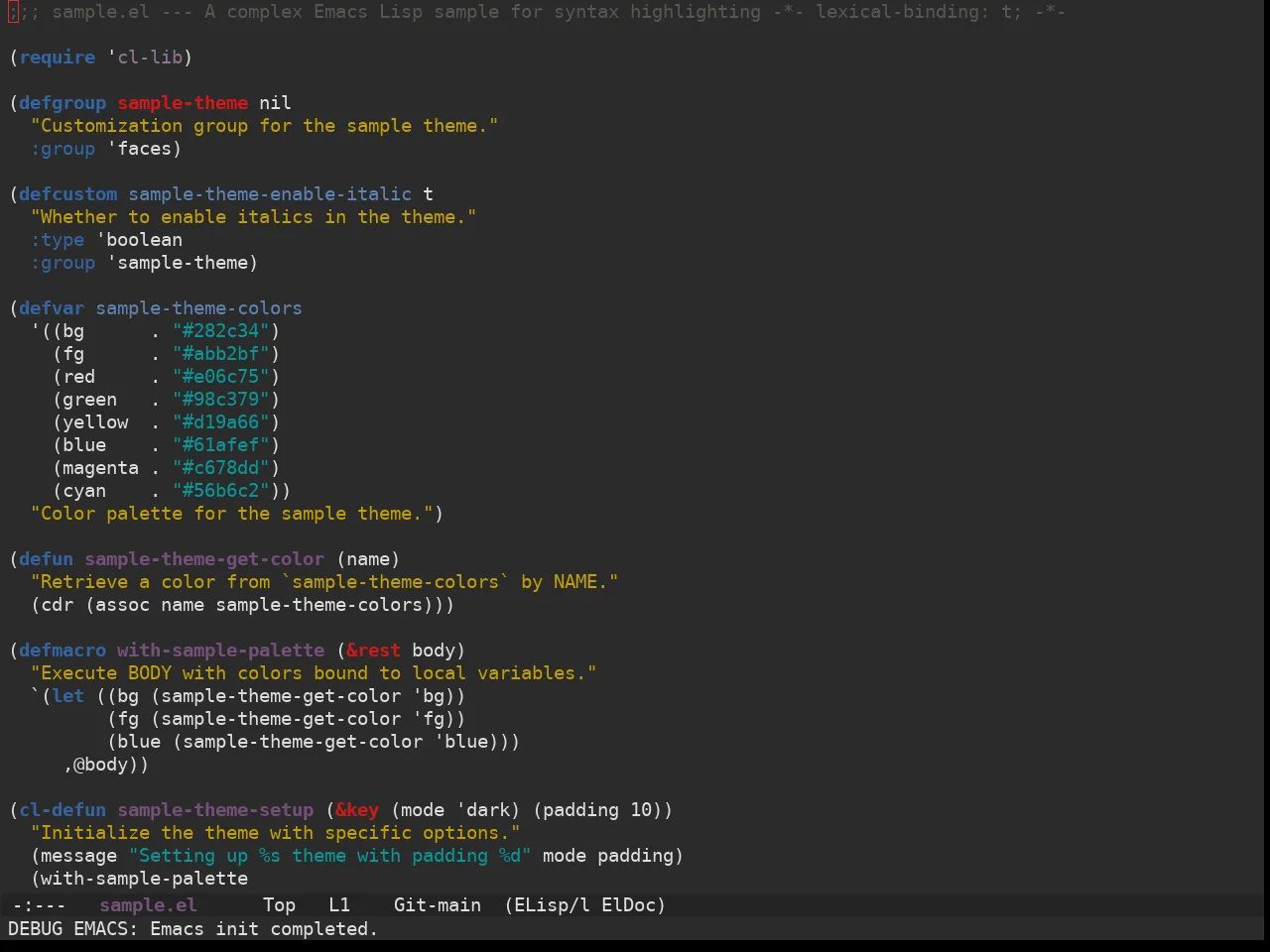The image size is (1270, 952).
Task: Click the yellow key in the color alist
Action: click(x=96, y=422)
